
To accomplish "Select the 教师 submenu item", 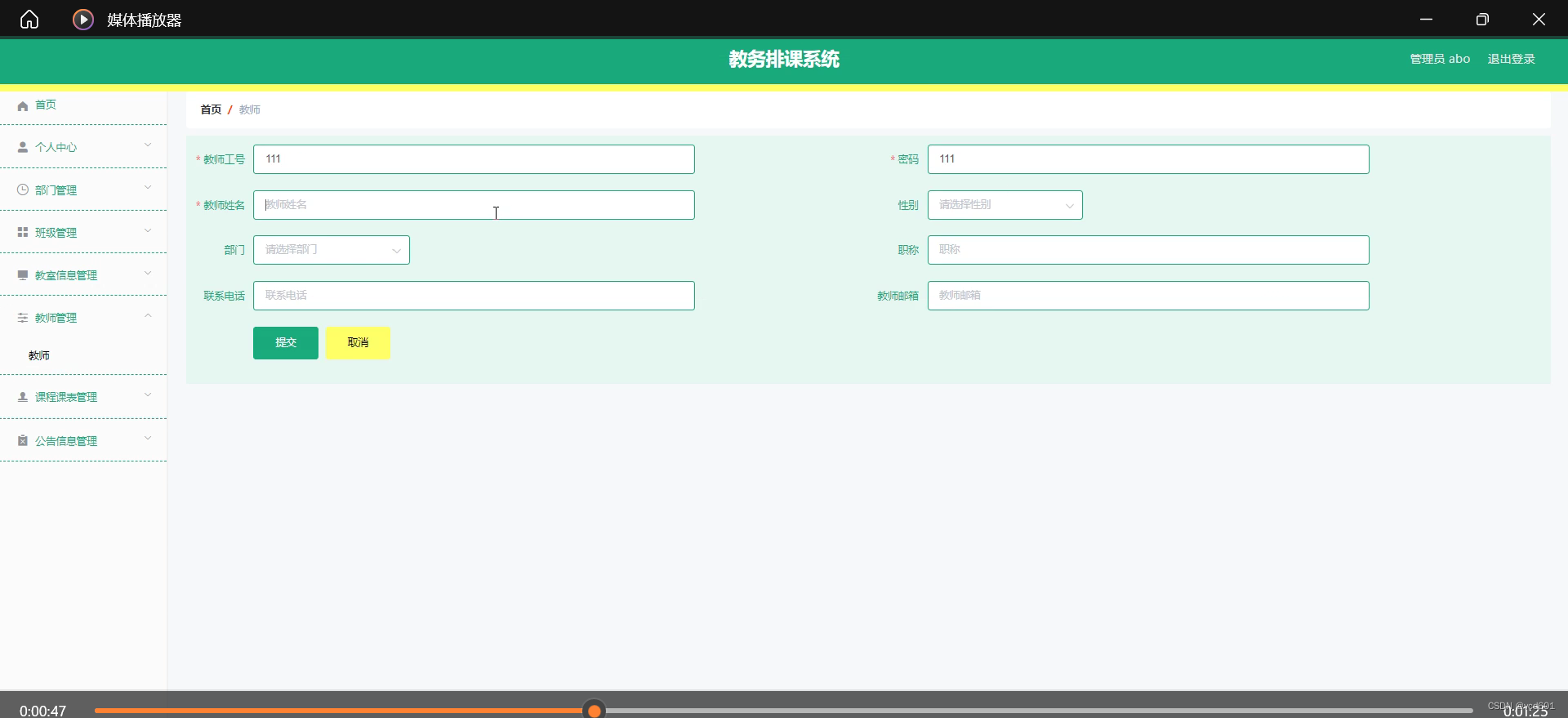I will tap(83, 355).
